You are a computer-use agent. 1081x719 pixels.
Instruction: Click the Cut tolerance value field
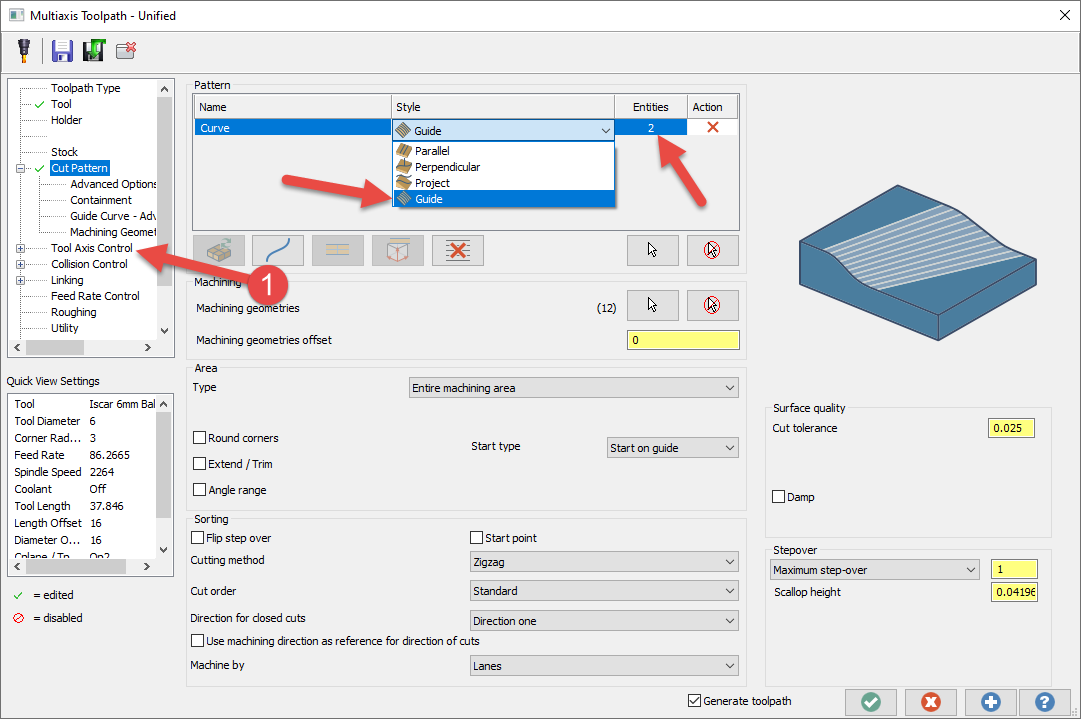click(1011, 428)
